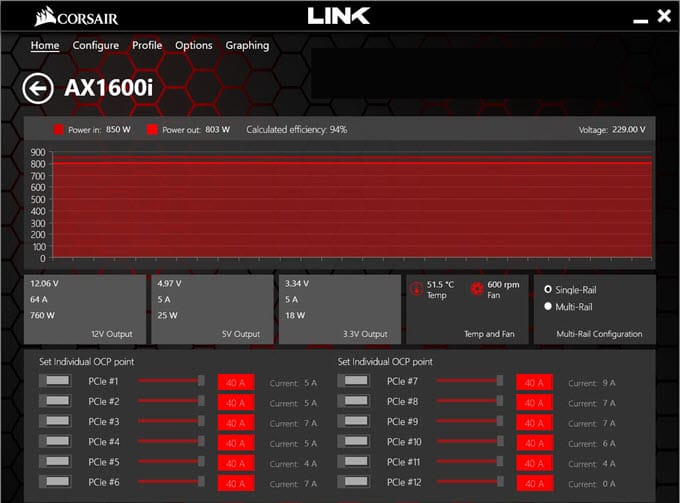Image resolution: width=680 pixels, height=503 pixels.
Task: Toggle the PCIe #3 OCP switch
Action: (x=55, y=421)
